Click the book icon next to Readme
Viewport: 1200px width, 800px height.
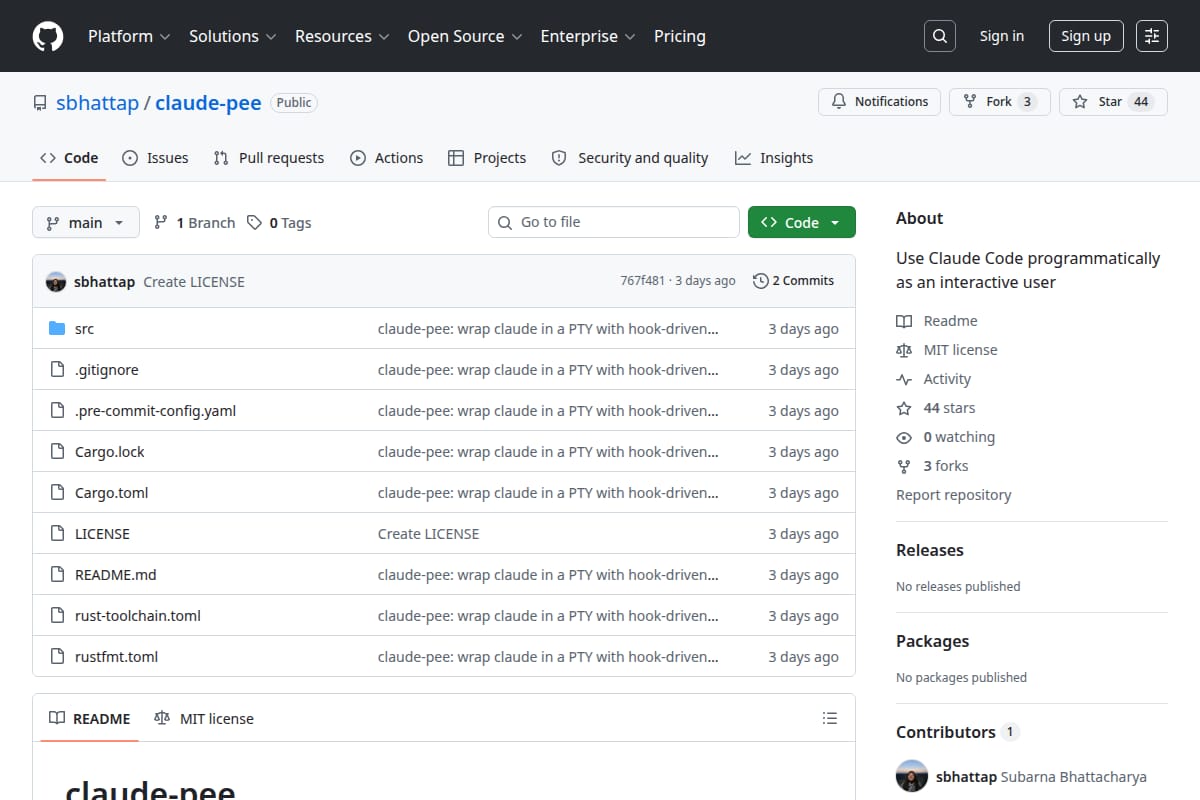tap(904, 321)
